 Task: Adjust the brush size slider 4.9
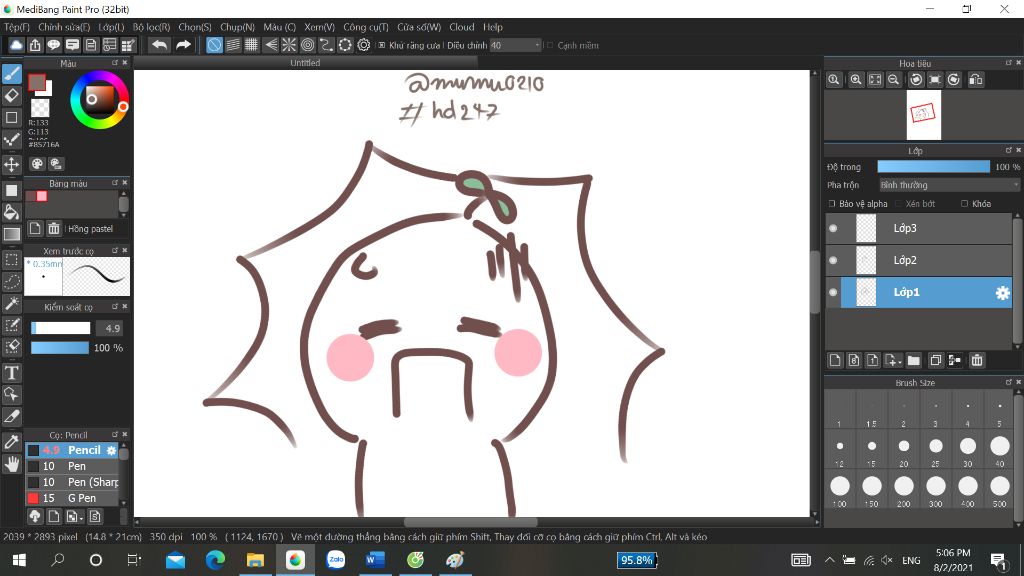point(61,328)
